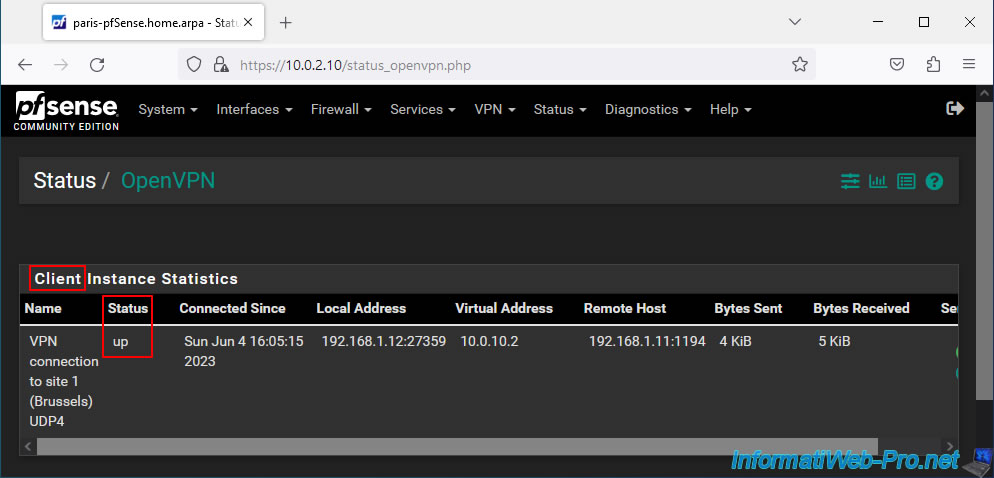
Task: Expand the Interfaces menu
Action: 254,109
